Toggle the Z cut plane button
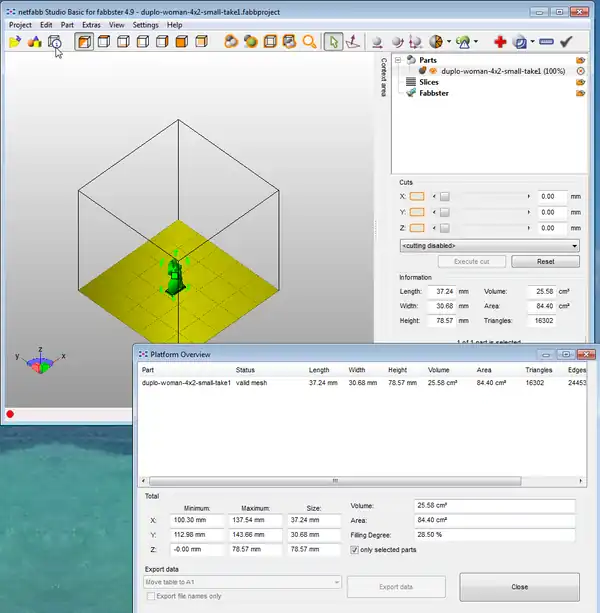Screen dimensions: 600x613 pos(417,229)
